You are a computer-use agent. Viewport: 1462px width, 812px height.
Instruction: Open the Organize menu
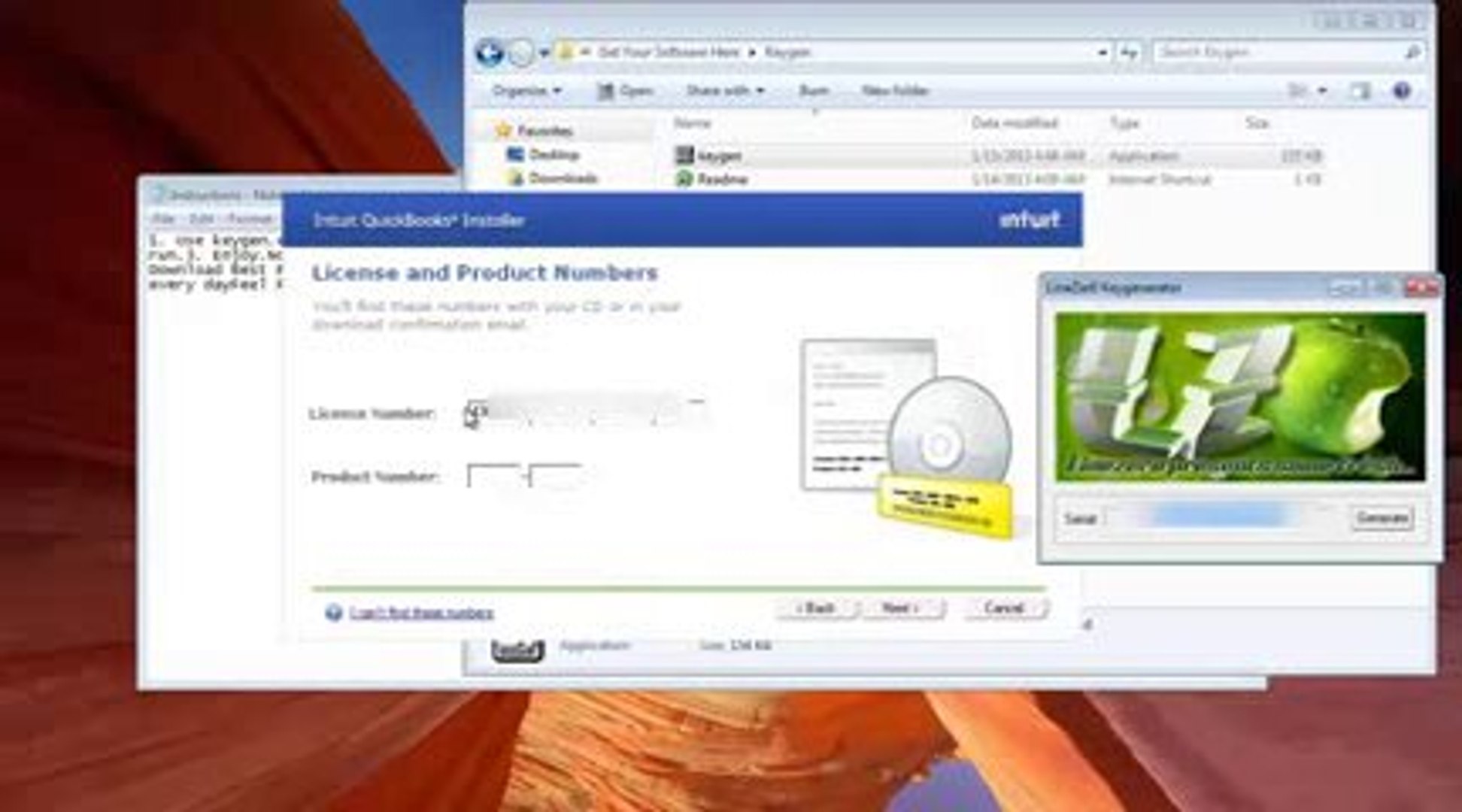click(x=526, y=90)
